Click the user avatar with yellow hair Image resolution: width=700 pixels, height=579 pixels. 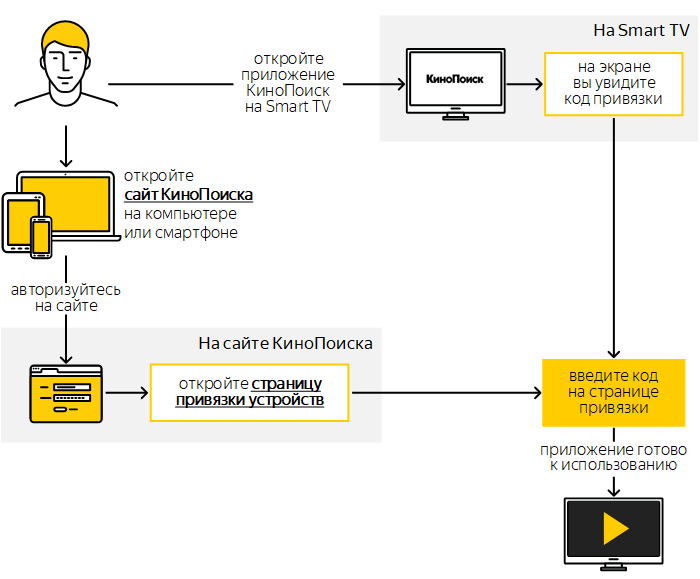[x=66, y=63]
